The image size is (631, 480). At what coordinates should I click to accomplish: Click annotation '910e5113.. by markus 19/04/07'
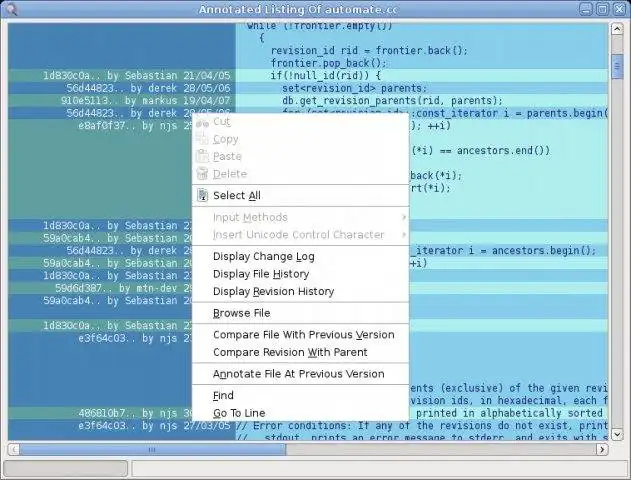click(146, 101)
